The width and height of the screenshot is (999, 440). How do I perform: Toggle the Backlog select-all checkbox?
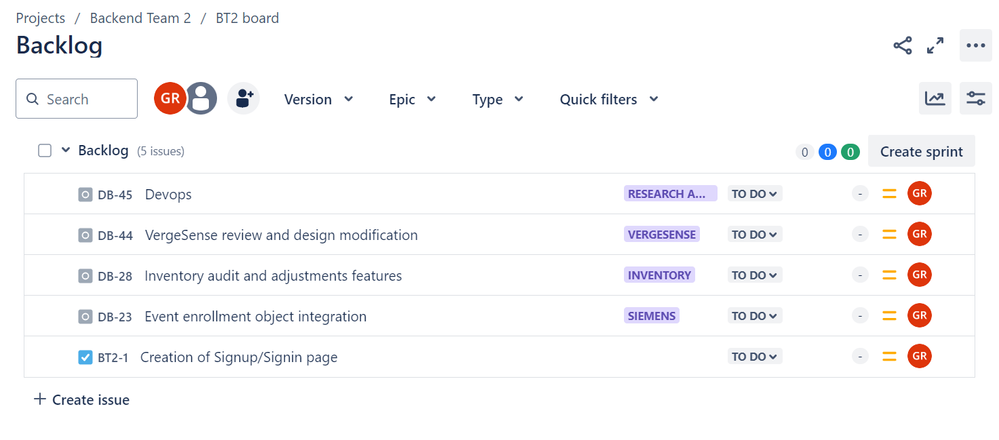[x=45, y=151]
